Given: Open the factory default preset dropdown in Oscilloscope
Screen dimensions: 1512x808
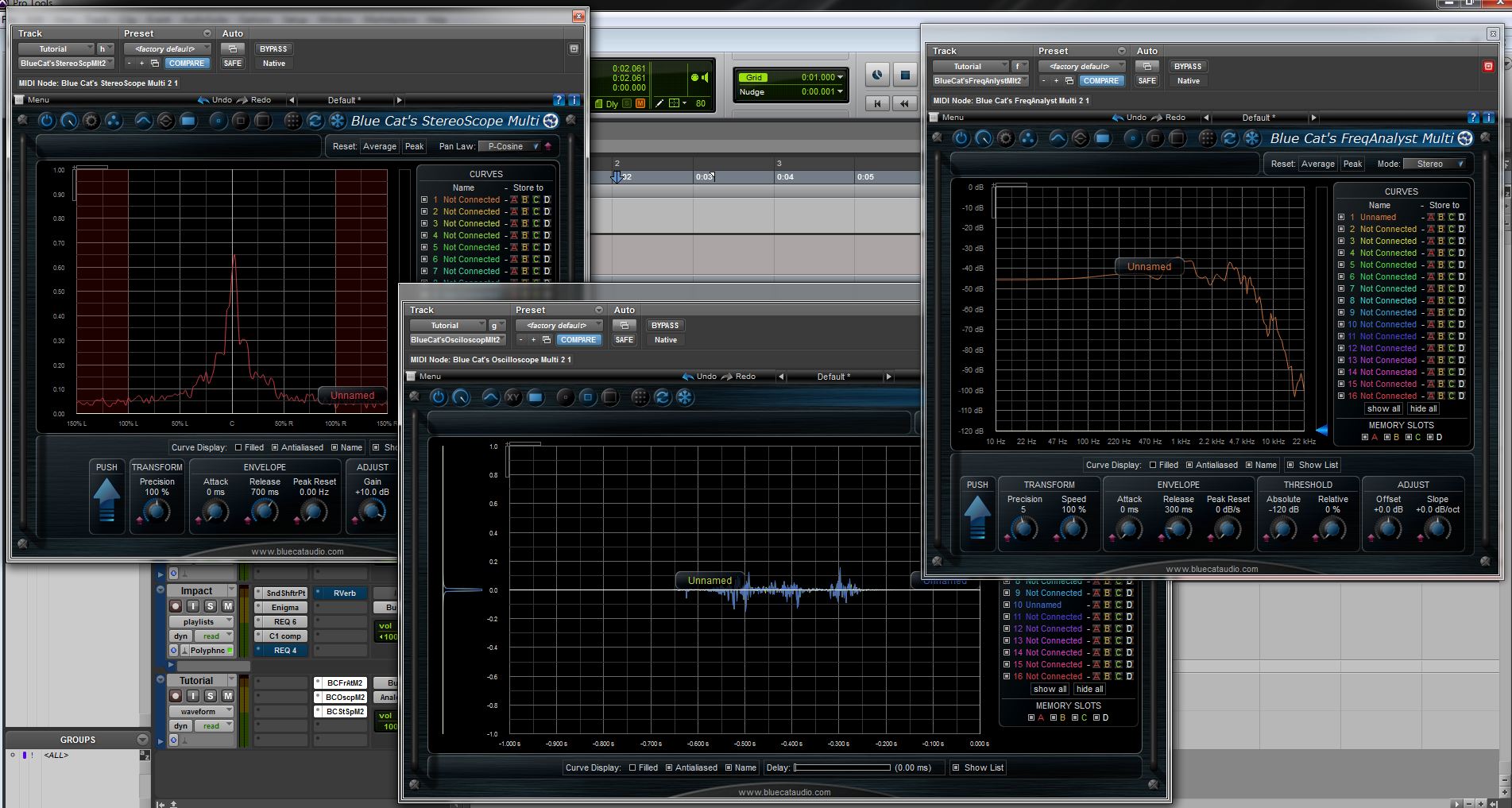Looking at the screenshot, I should (x=559, y=326).
